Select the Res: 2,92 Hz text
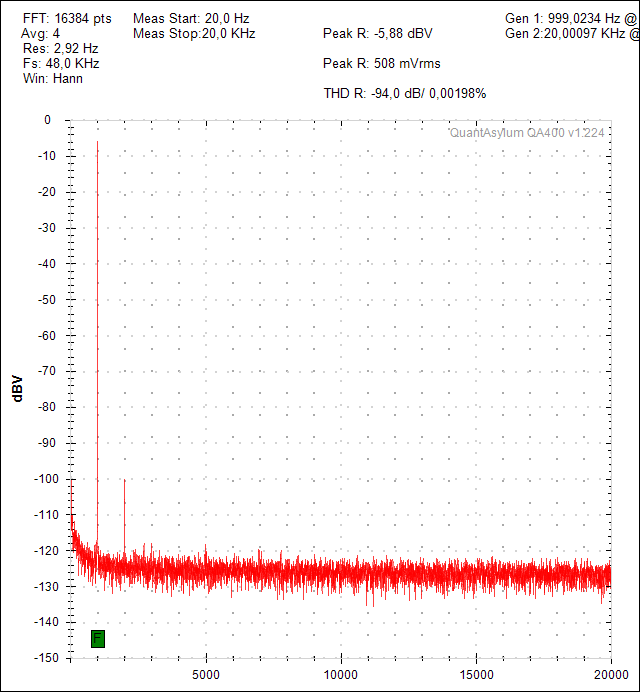Viewport: 642px width, 692px height. click(x=60, y=49)
